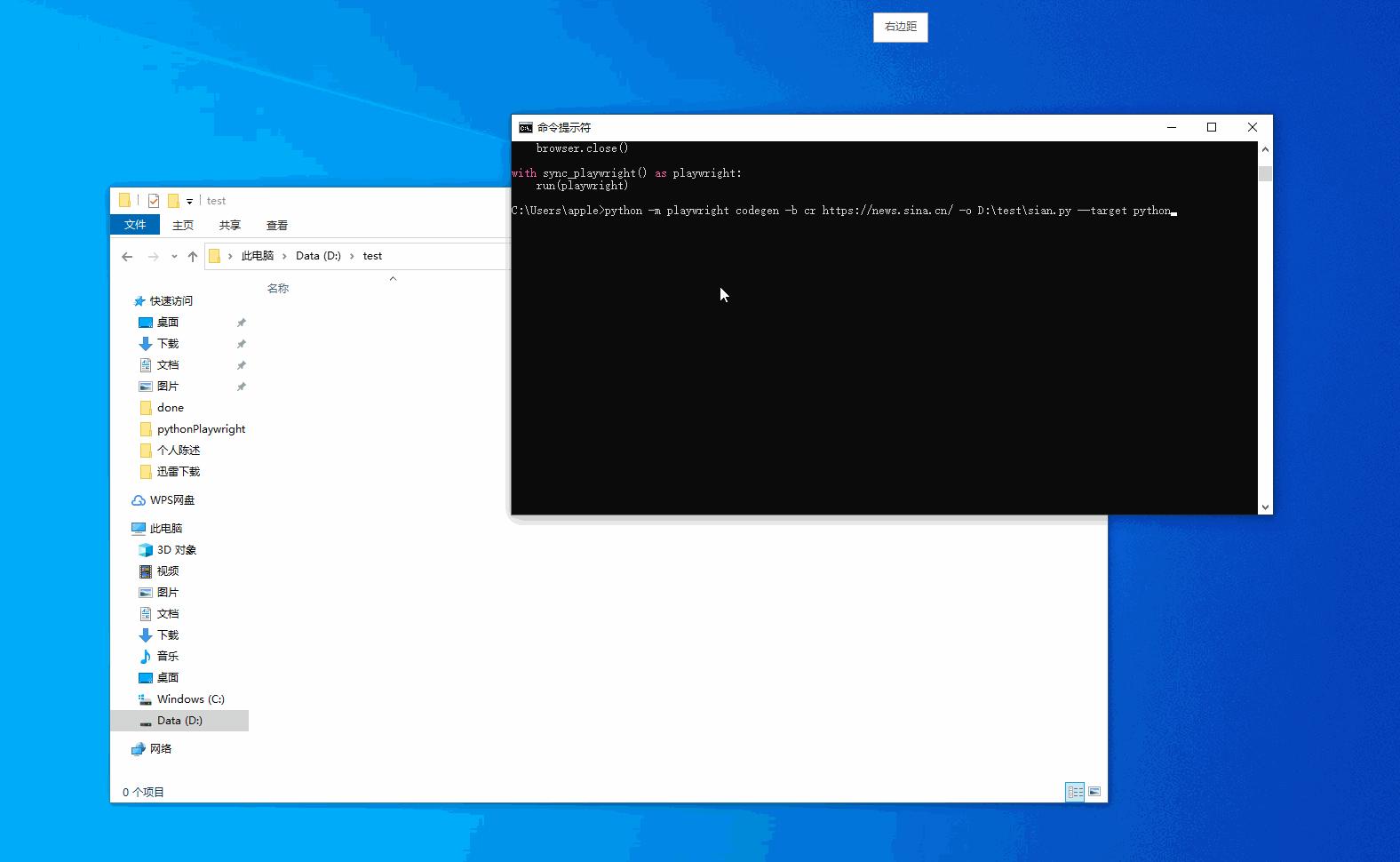Open the pythonPlaywright folder in sidebar
This screenshot has height=862, width=1400.
tap(201, 429)
